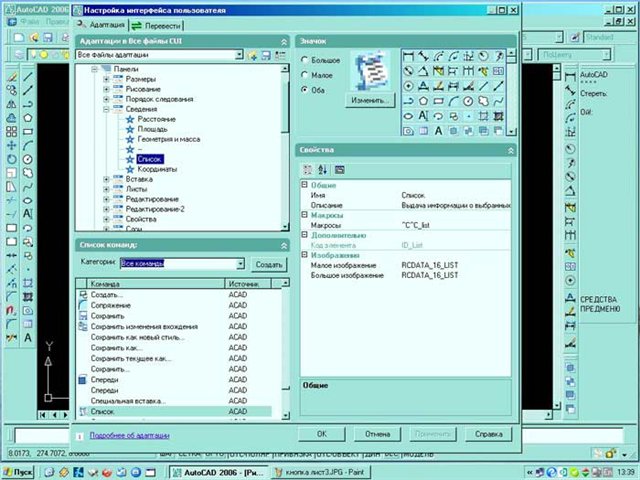Click the Список command icon in the command list
This screenshot has height=480, width=640.
tap(83, 411)
